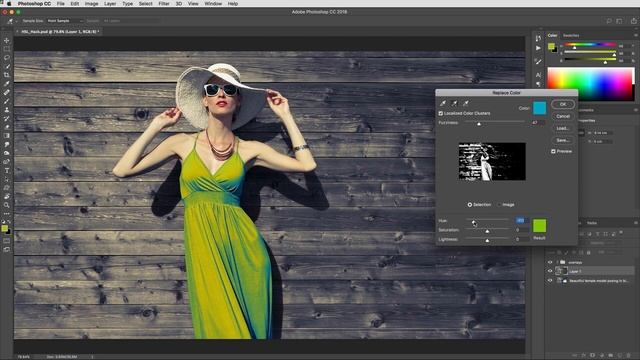Open the Filter menu

(x=164, y=4)
